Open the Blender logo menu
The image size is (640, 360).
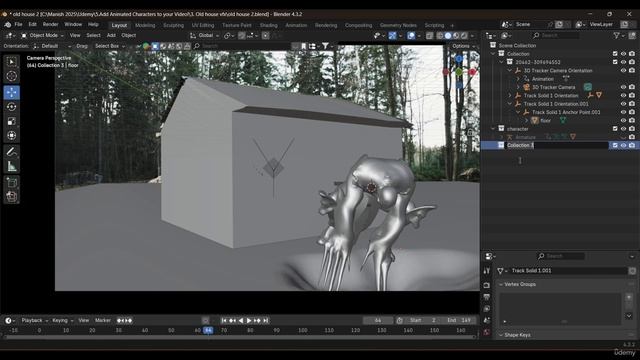[x=7, y=25]
